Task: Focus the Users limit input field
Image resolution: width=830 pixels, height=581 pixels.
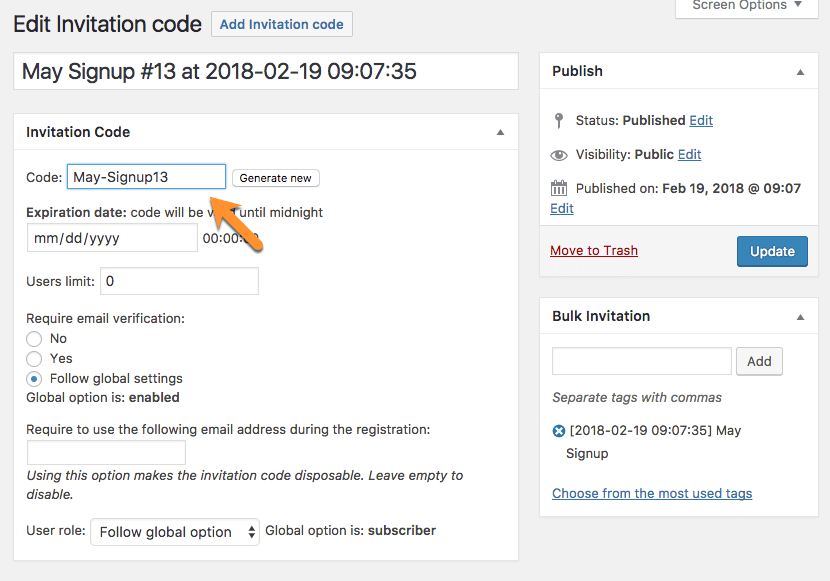Action: point(180,282)
